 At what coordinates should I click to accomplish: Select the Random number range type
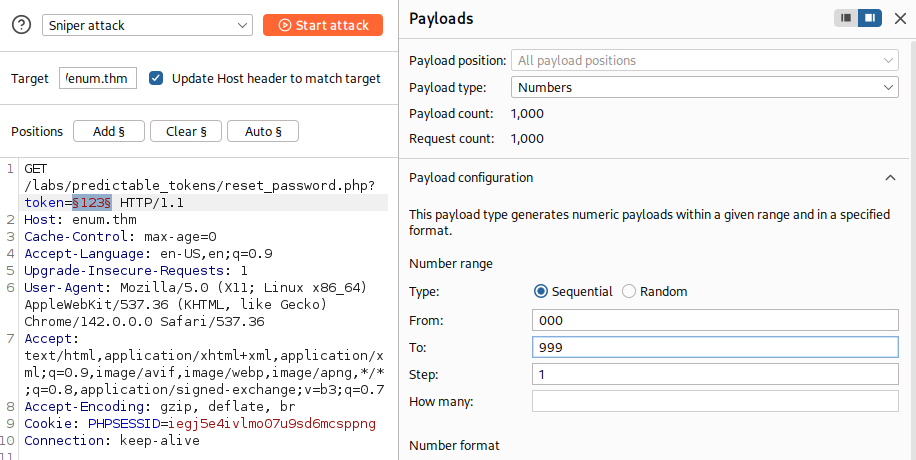tap(629, 291)
